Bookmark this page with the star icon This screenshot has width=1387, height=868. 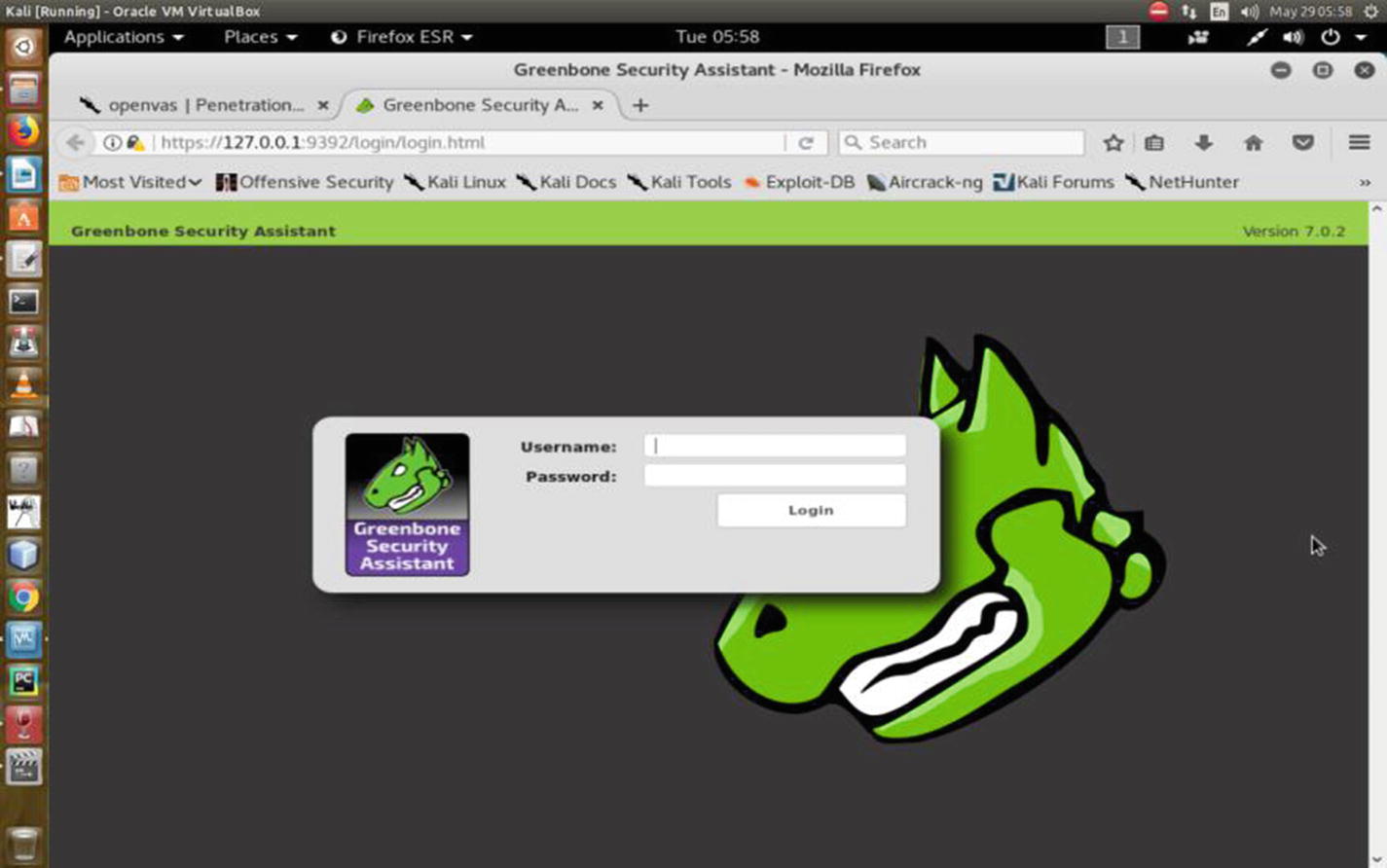(x=1113, y=143)
